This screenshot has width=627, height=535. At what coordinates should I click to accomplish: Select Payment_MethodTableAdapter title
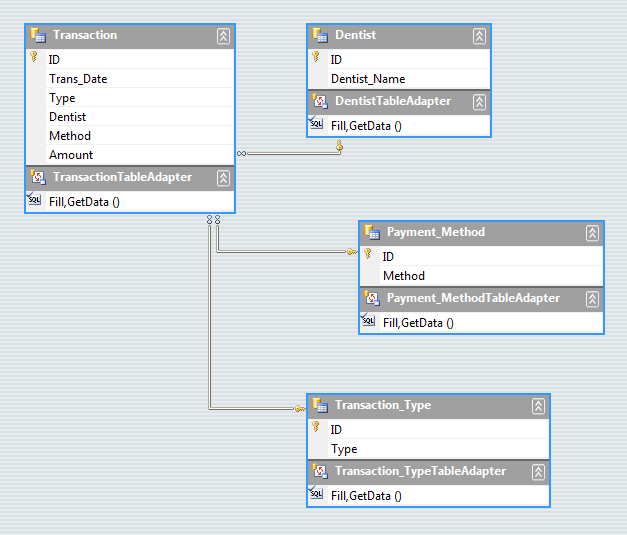(x=473, y=298)
